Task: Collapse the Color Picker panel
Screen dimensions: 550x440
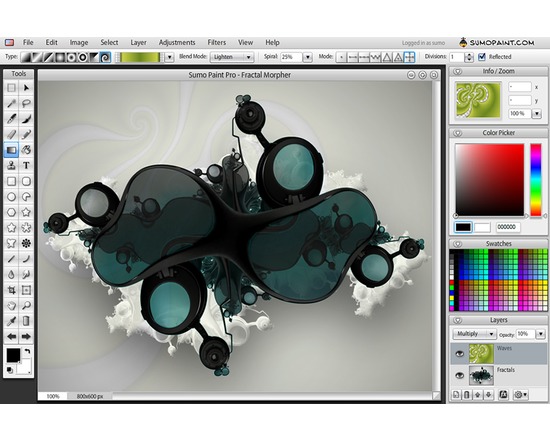Action: pyautogui.click(x=457, y=133)
